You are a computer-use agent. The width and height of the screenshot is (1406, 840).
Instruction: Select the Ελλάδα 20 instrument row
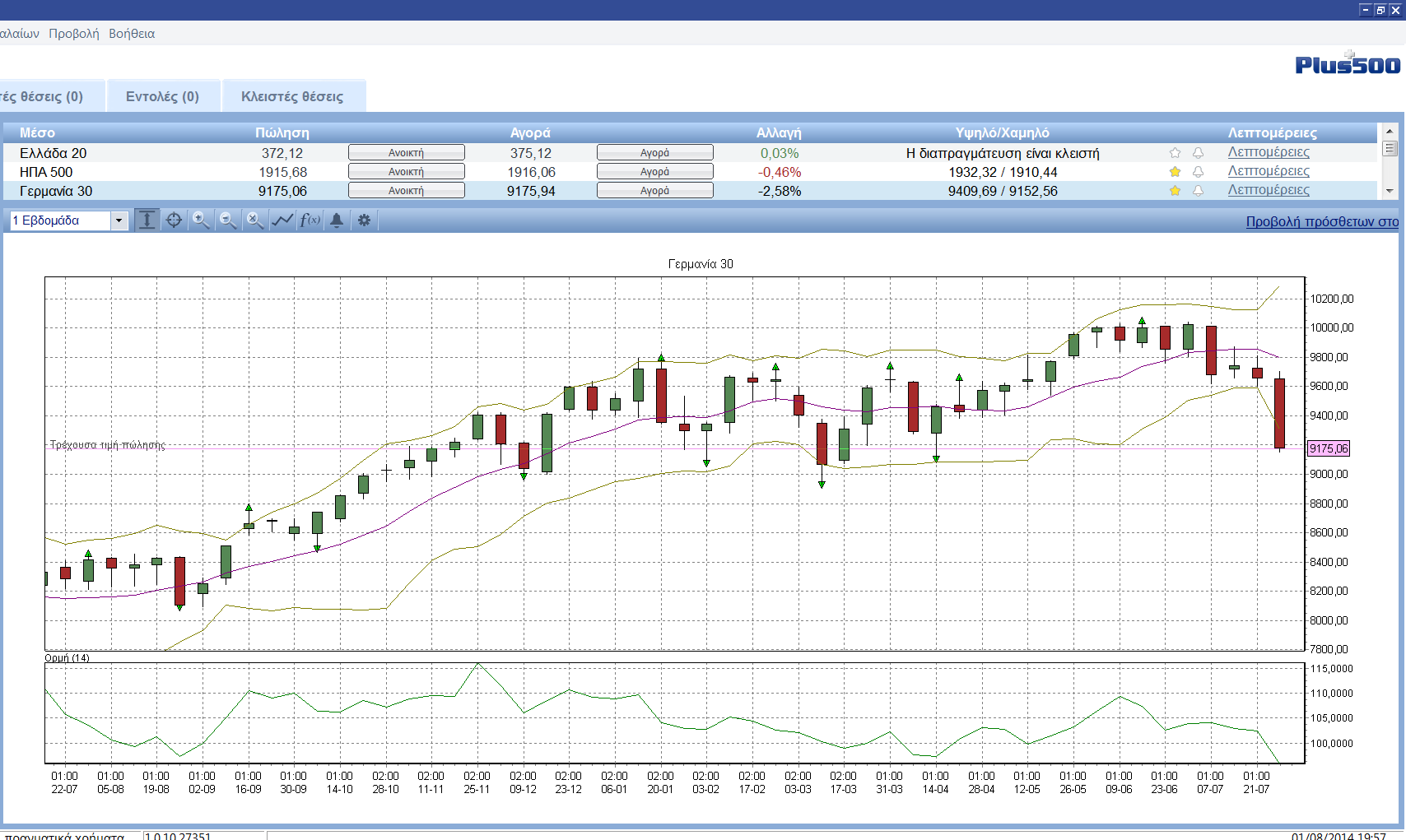point(690,153)
